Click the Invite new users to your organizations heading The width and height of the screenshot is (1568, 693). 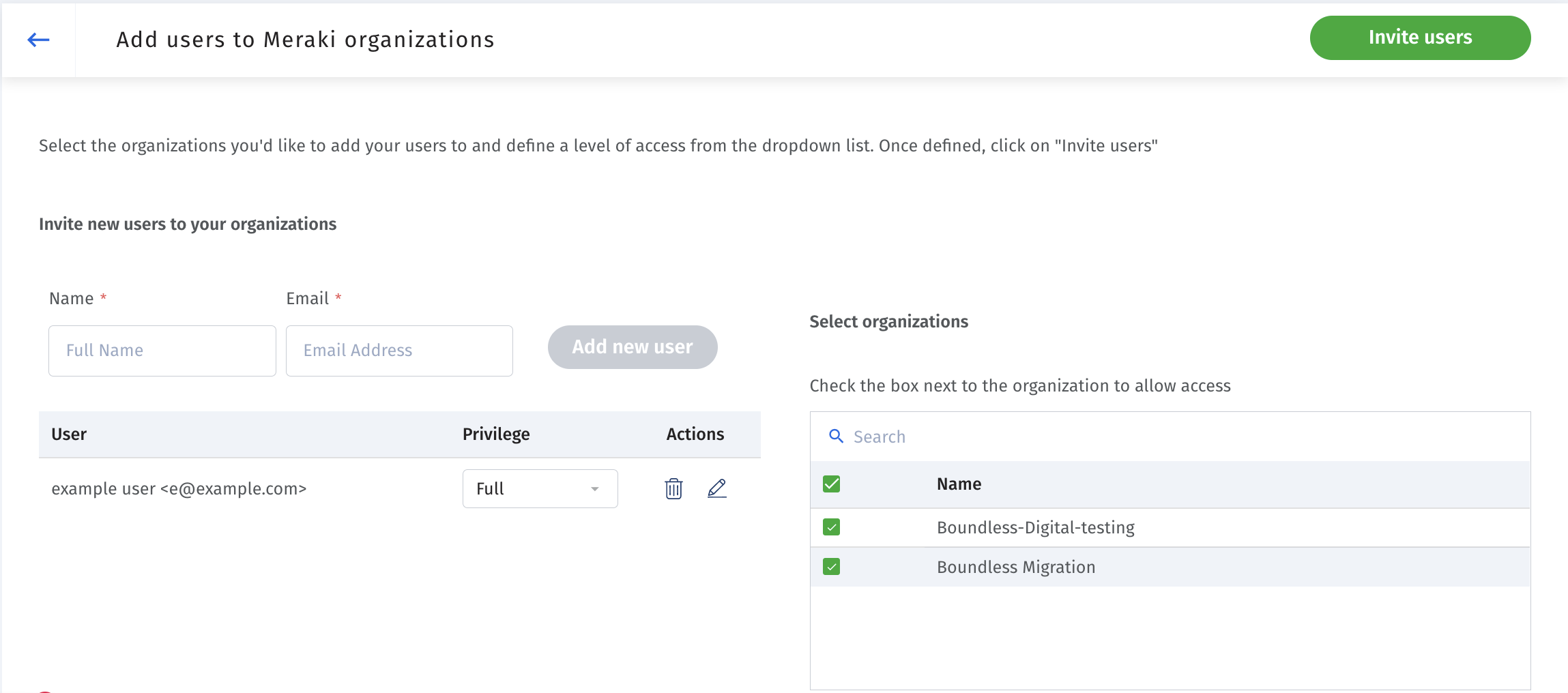pos(188,224)
